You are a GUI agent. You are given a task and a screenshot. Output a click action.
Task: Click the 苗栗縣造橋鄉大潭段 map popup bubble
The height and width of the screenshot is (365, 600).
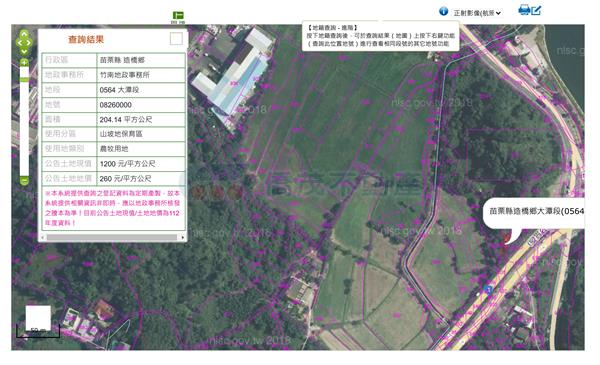[x=533, y=213]
